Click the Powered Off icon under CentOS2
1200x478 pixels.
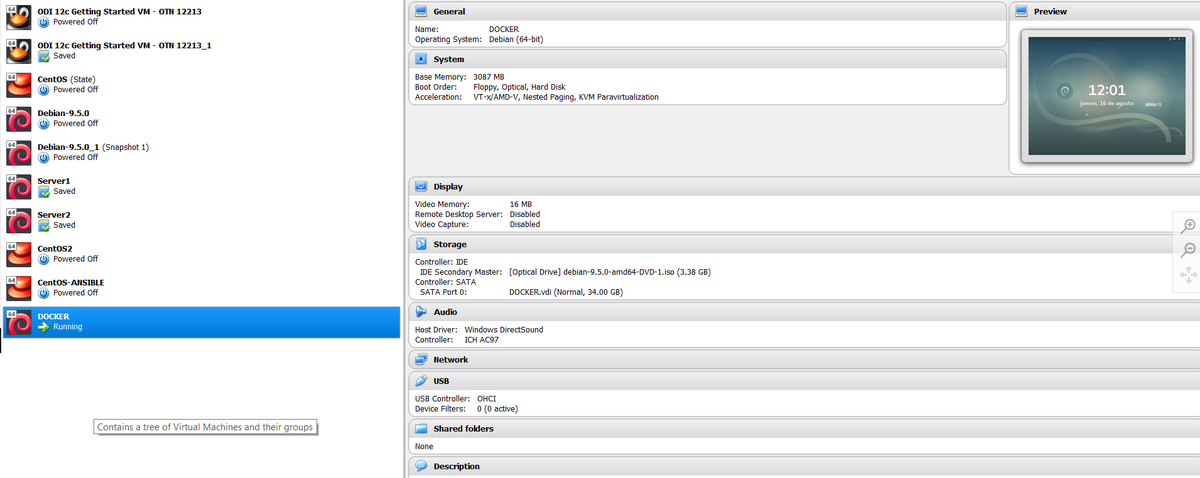(43, 259)
